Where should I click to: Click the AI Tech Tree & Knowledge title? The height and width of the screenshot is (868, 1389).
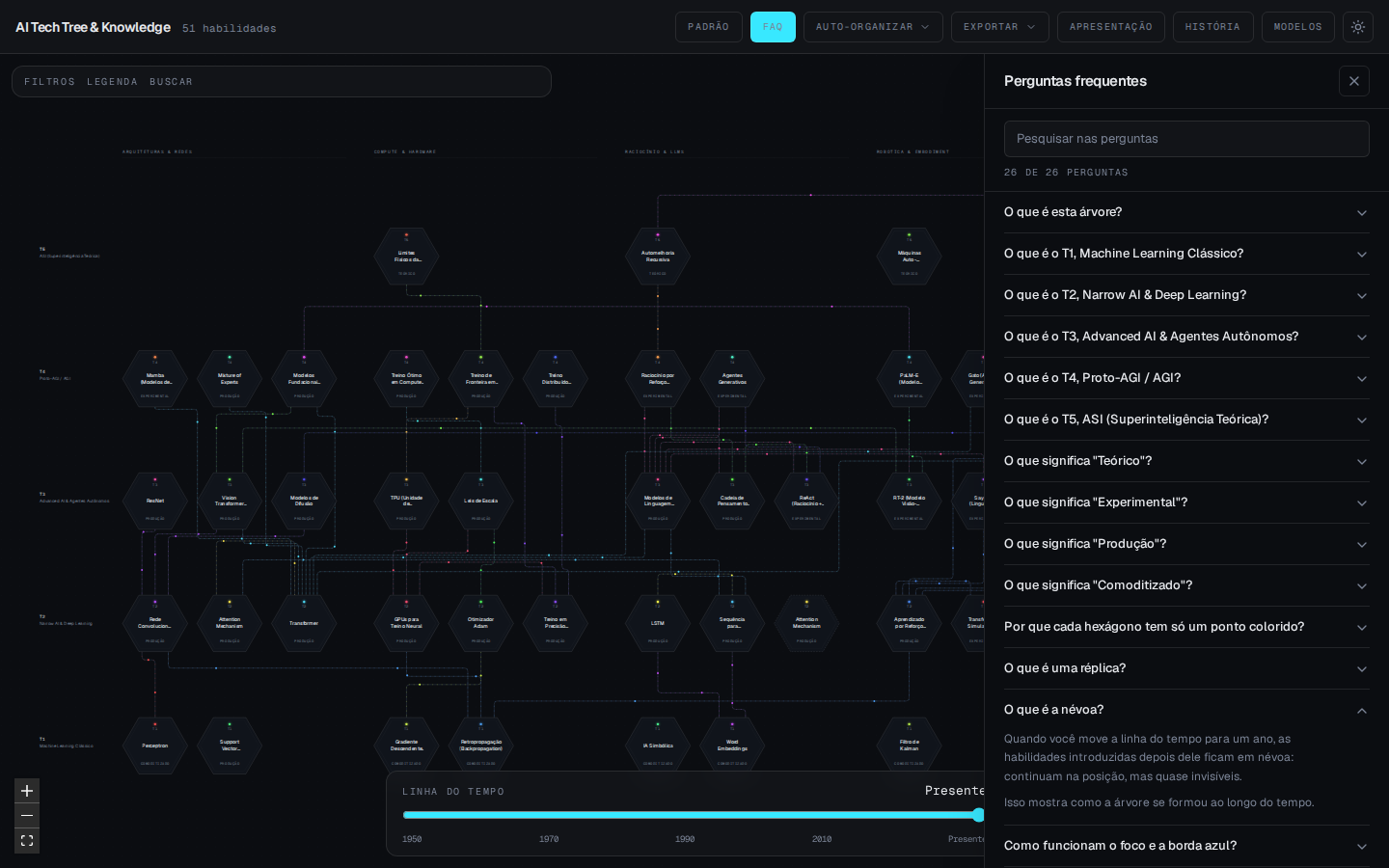(93, 27)
